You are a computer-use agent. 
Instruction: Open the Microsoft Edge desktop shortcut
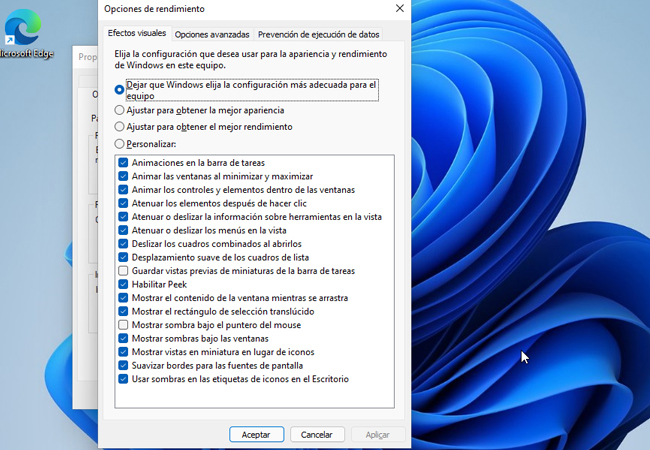[23, 34]
